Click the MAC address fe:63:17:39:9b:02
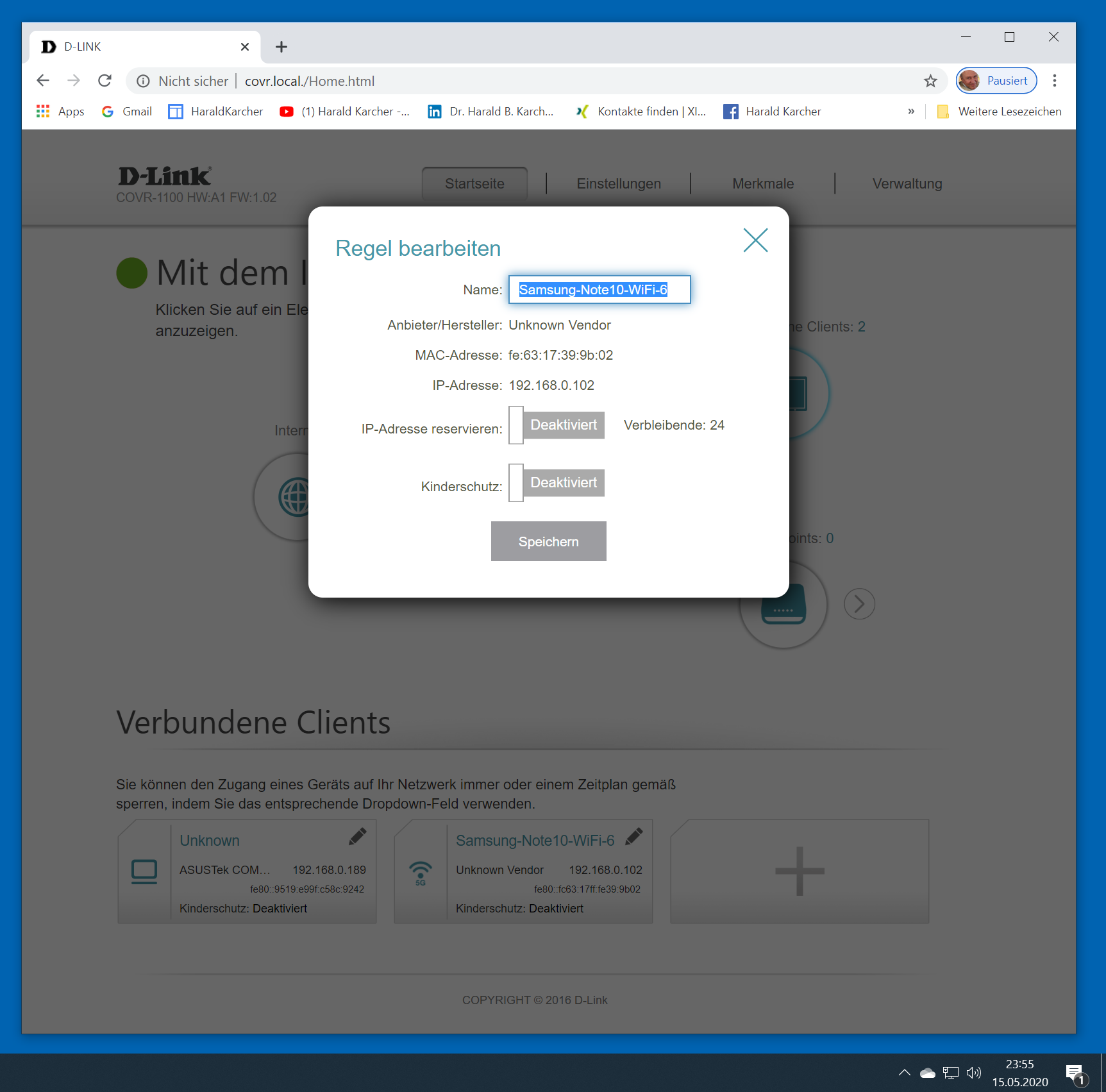The image size is (1106, 1092). (x=561, y=355)
